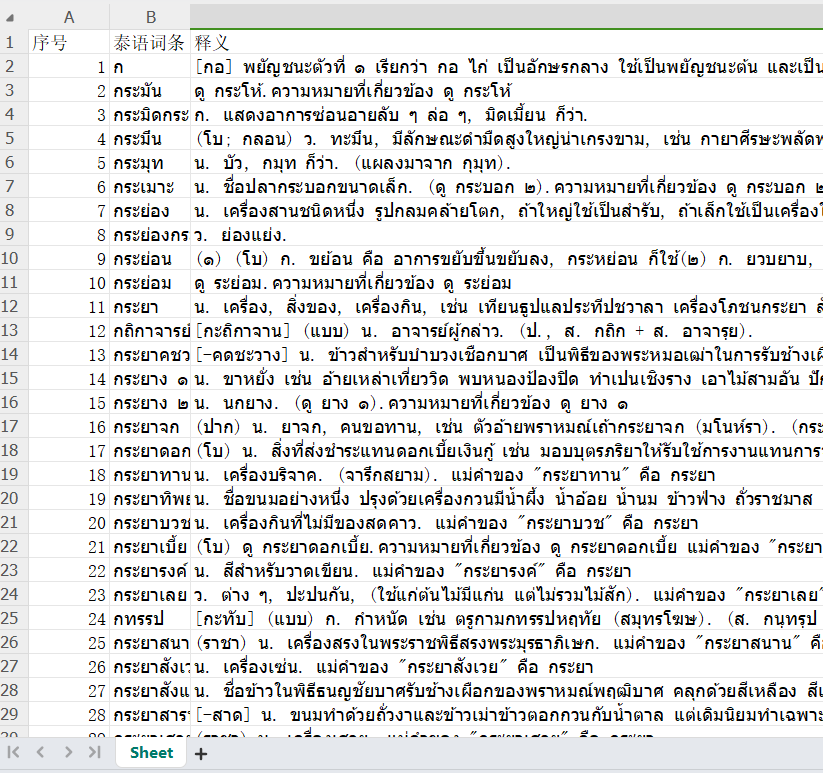Select cell กระย่อม in column B
Viewport: 823px width, 773px height.
point(150,283)
